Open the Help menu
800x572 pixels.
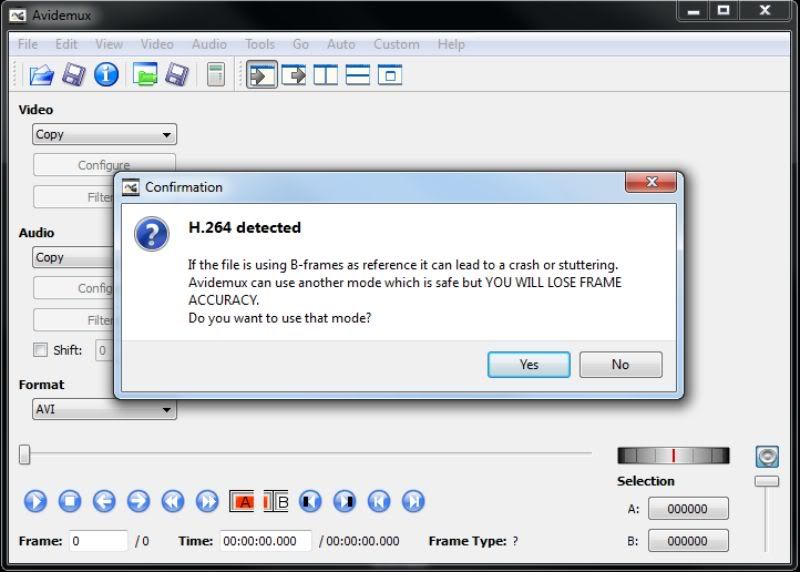tap(451, 44)
